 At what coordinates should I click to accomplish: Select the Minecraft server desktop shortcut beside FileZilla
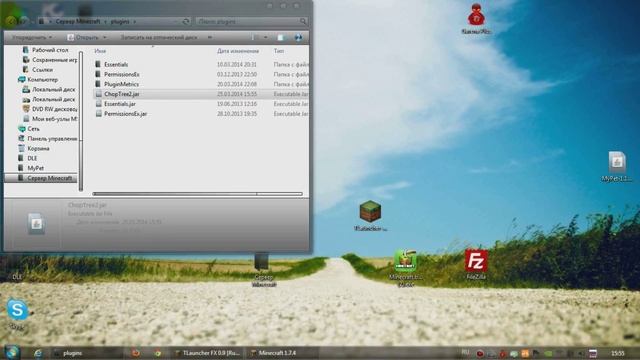(405, 268)
